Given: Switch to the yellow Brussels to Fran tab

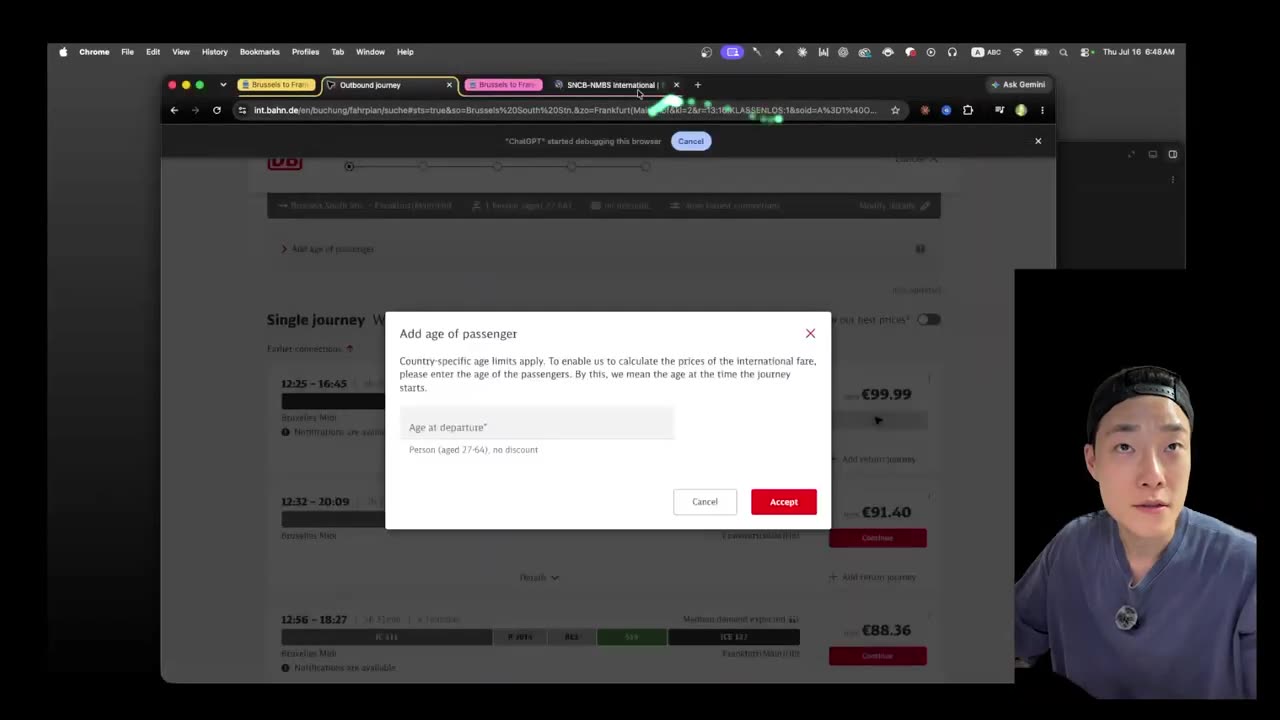Looking at the screenshot, I should [x=277, y=85].
